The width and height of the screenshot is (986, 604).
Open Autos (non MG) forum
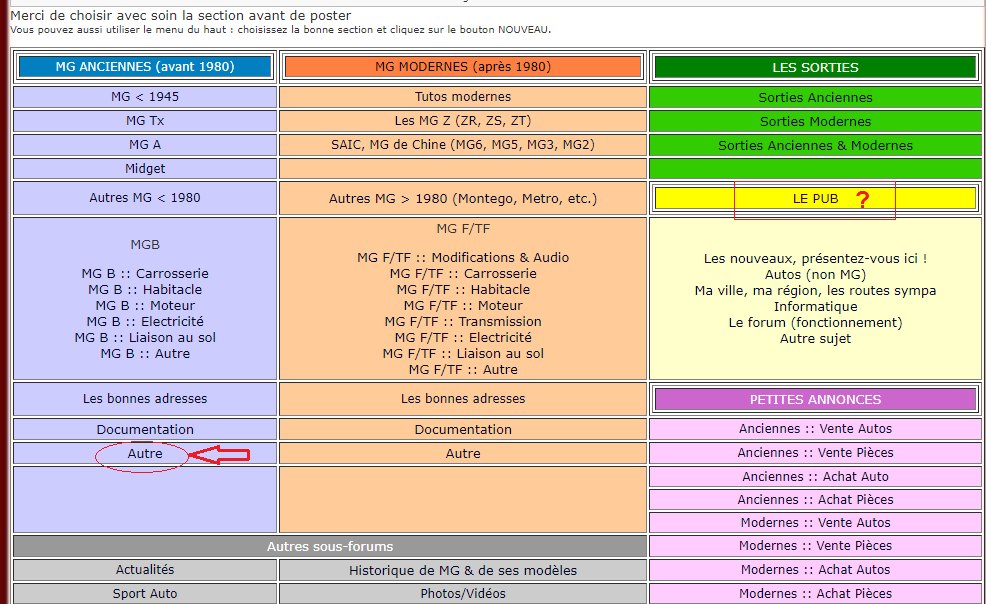[x=815, y=275]
